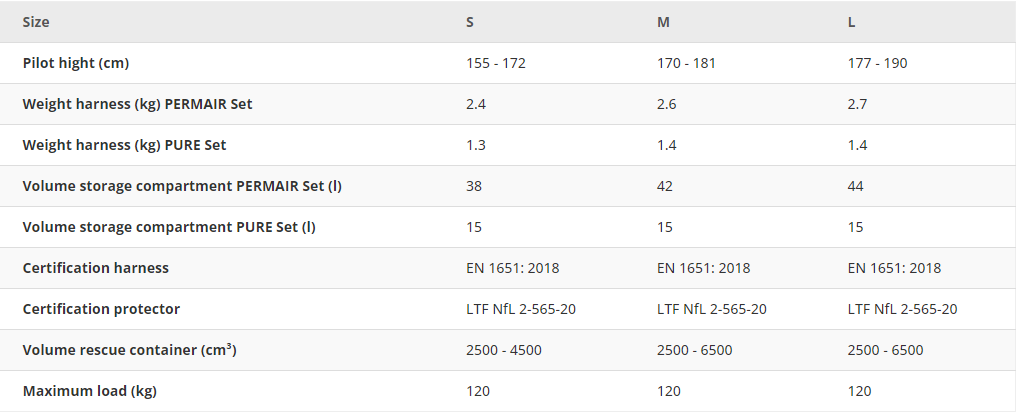
Task: Click 'Weight harness (kg) PURE Set' label
Action: coord(124,145)
